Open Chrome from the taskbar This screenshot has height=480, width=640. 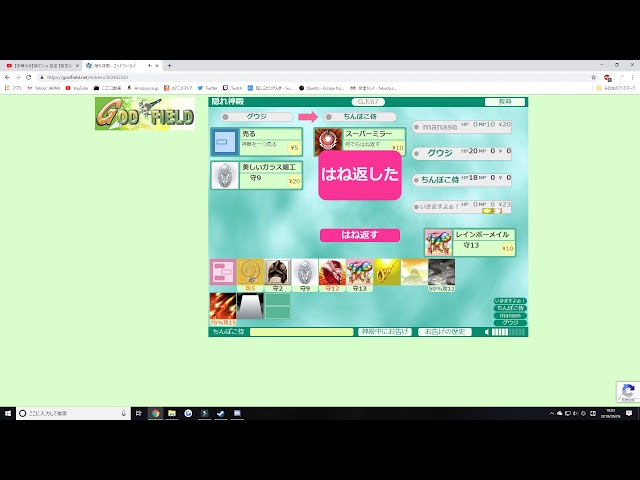click(x=156, y=413)
